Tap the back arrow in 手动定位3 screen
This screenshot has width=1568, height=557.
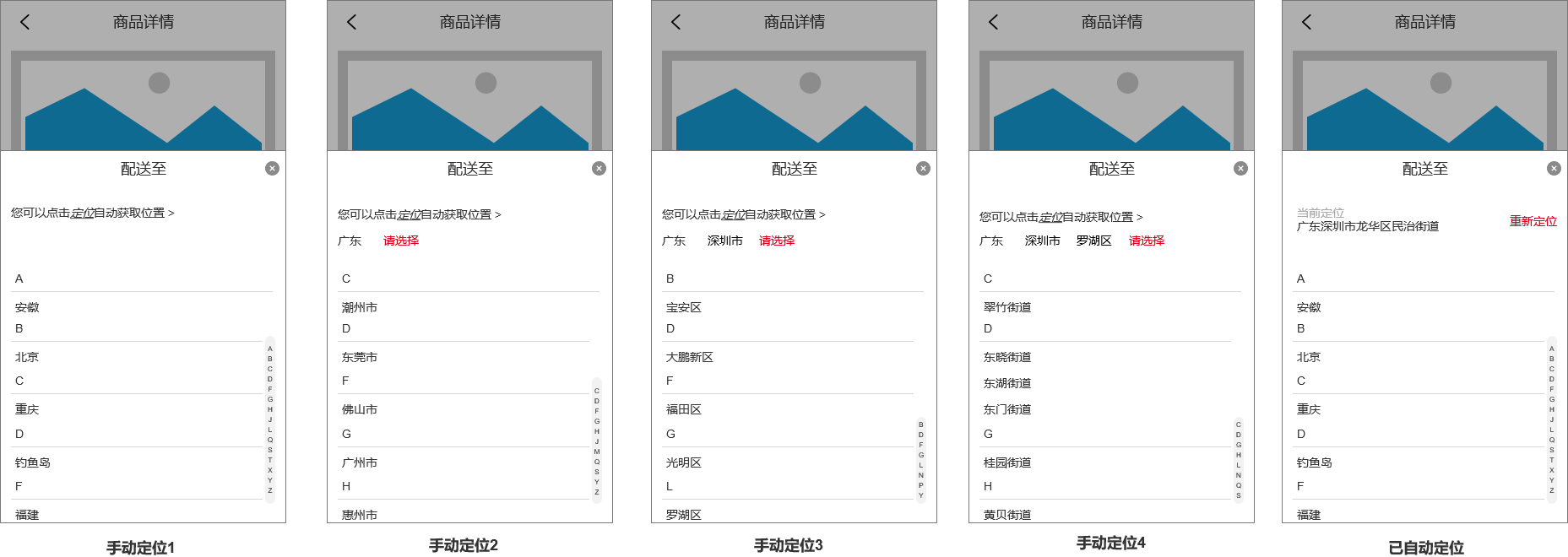click(x=675, y=22)
